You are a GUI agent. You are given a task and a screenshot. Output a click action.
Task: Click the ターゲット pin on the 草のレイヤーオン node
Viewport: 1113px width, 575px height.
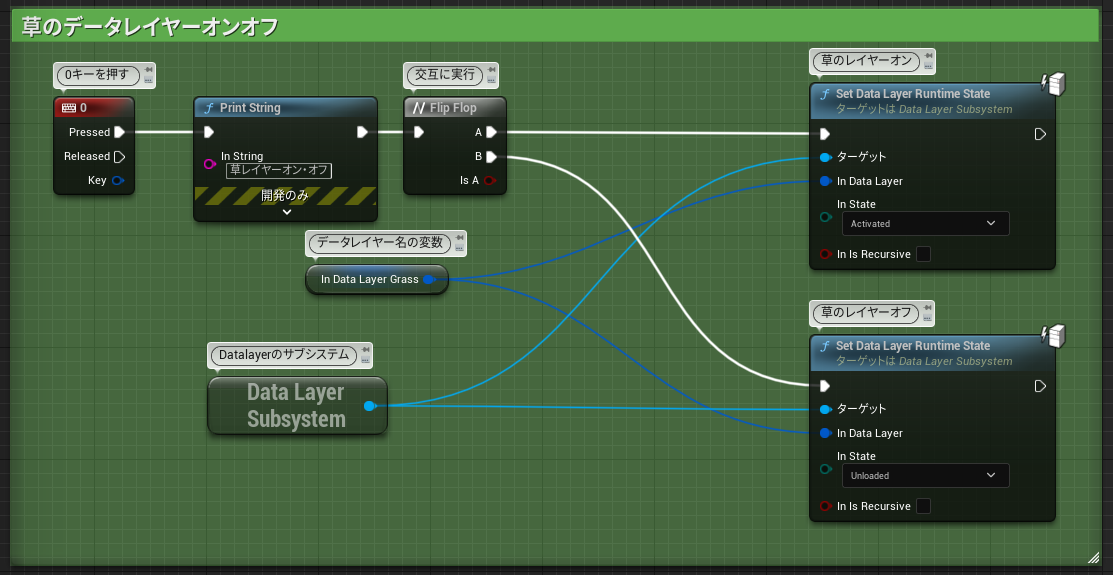coord(826,157)
